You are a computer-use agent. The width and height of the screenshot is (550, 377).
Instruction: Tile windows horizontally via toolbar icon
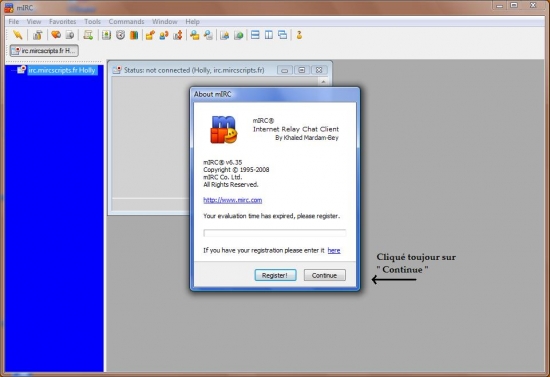pos(255,35)
